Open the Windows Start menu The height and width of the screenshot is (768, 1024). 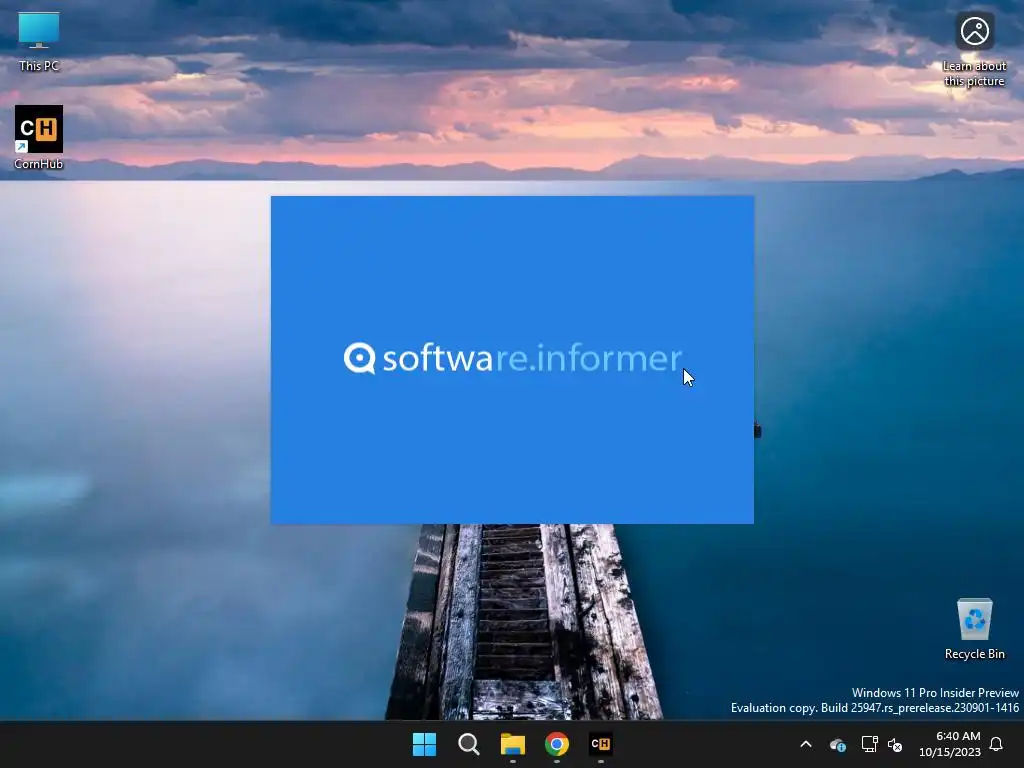pyautogui.click(x=424, y=744)
